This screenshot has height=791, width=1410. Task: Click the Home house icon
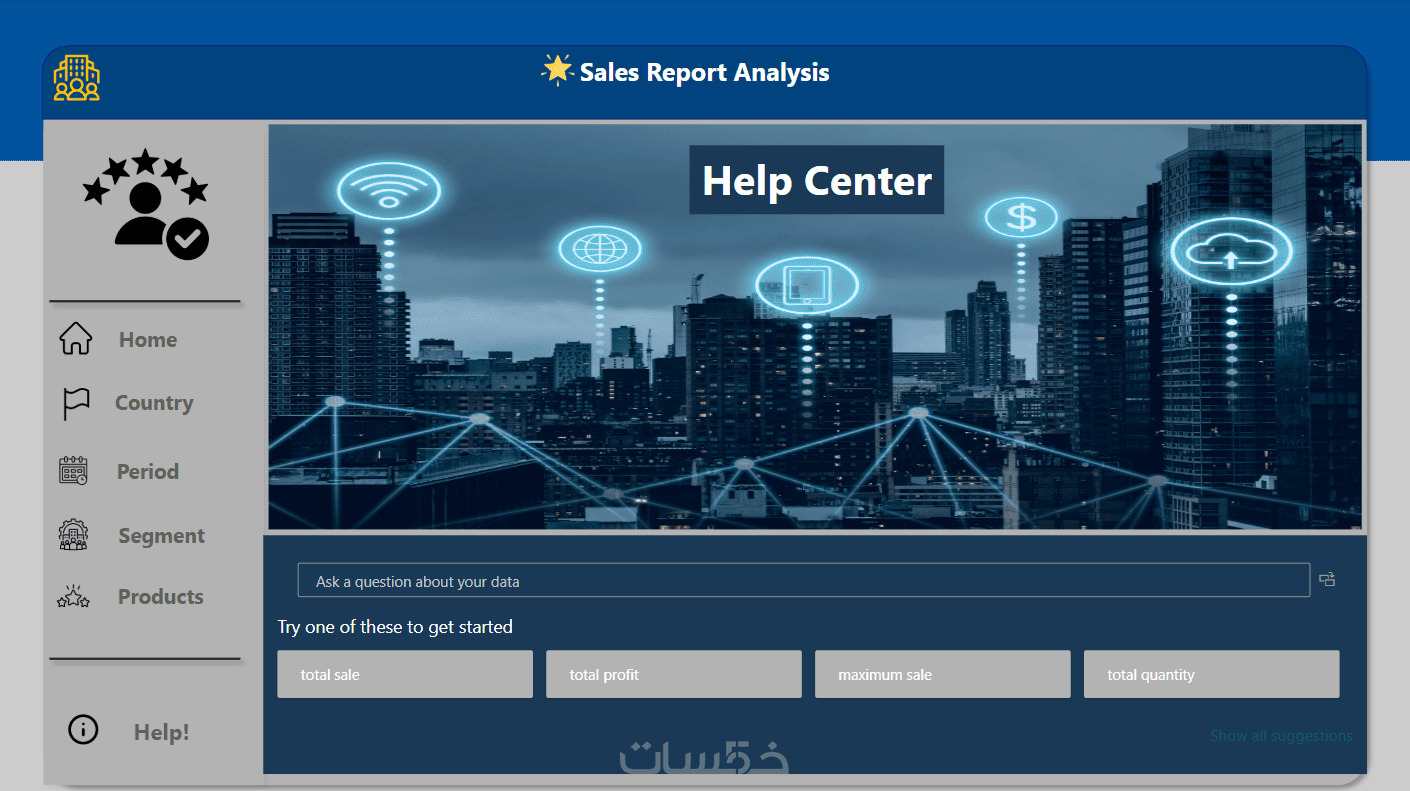[x=75, y=339]
